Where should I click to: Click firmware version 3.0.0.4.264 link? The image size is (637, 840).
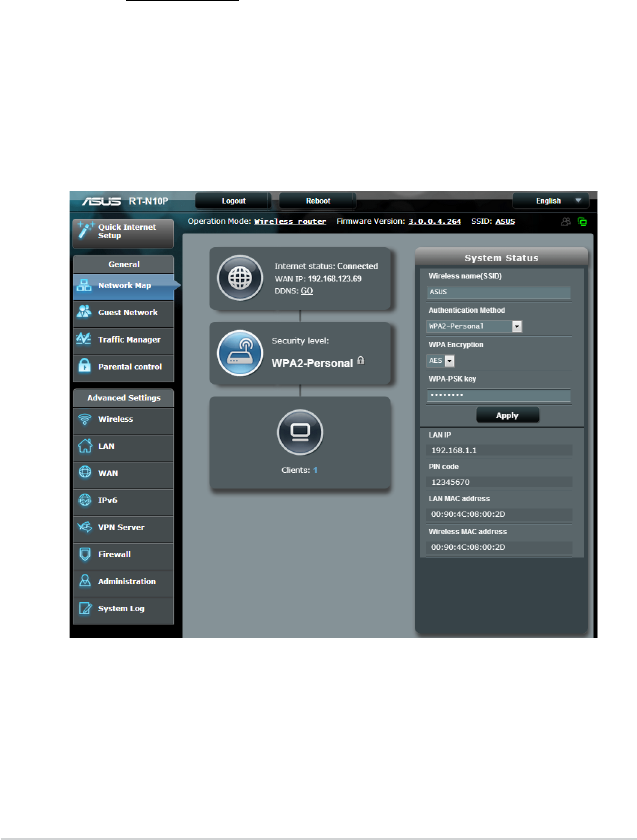point(434,221)
